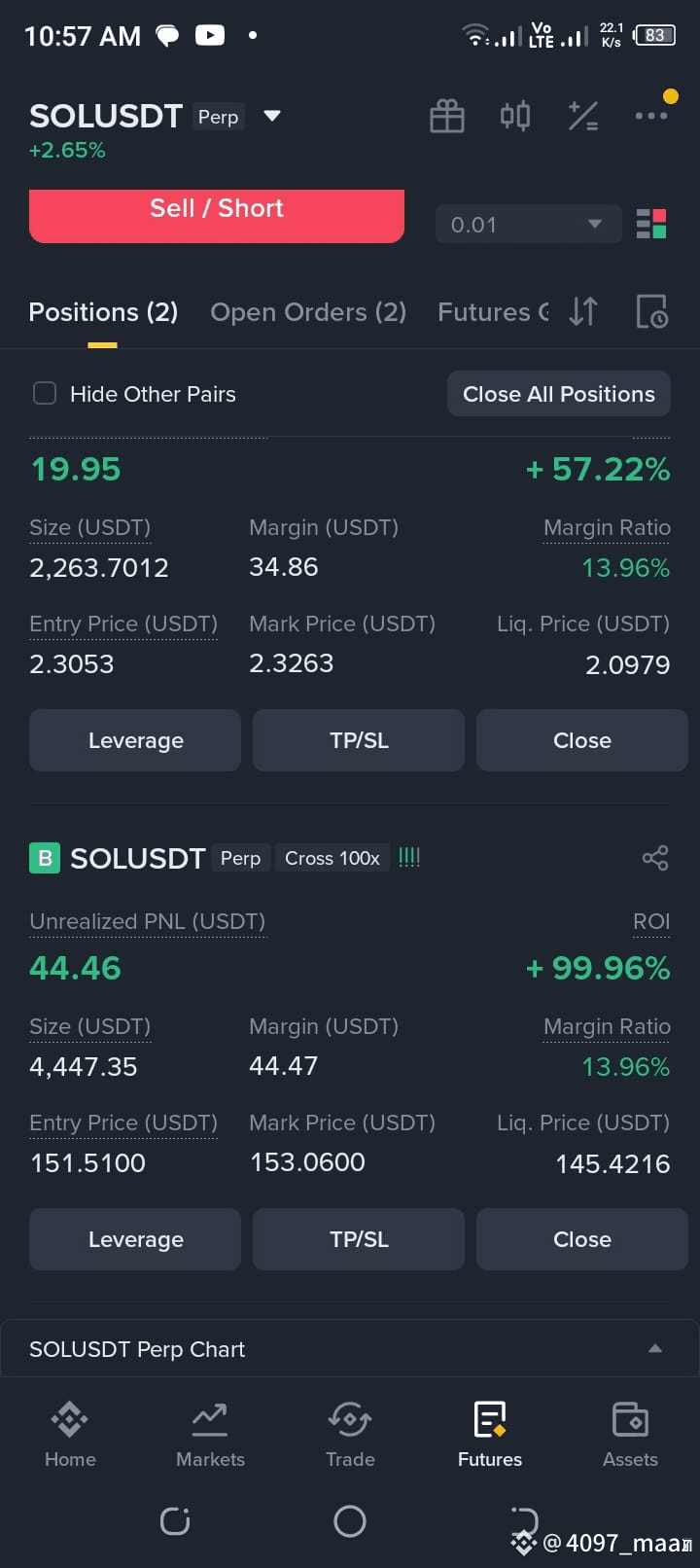The width and height of the screenshot is (700, 1568).
Task: Open the candlestick chart icon
Action: pyautogui.click(x=515, y=117)
